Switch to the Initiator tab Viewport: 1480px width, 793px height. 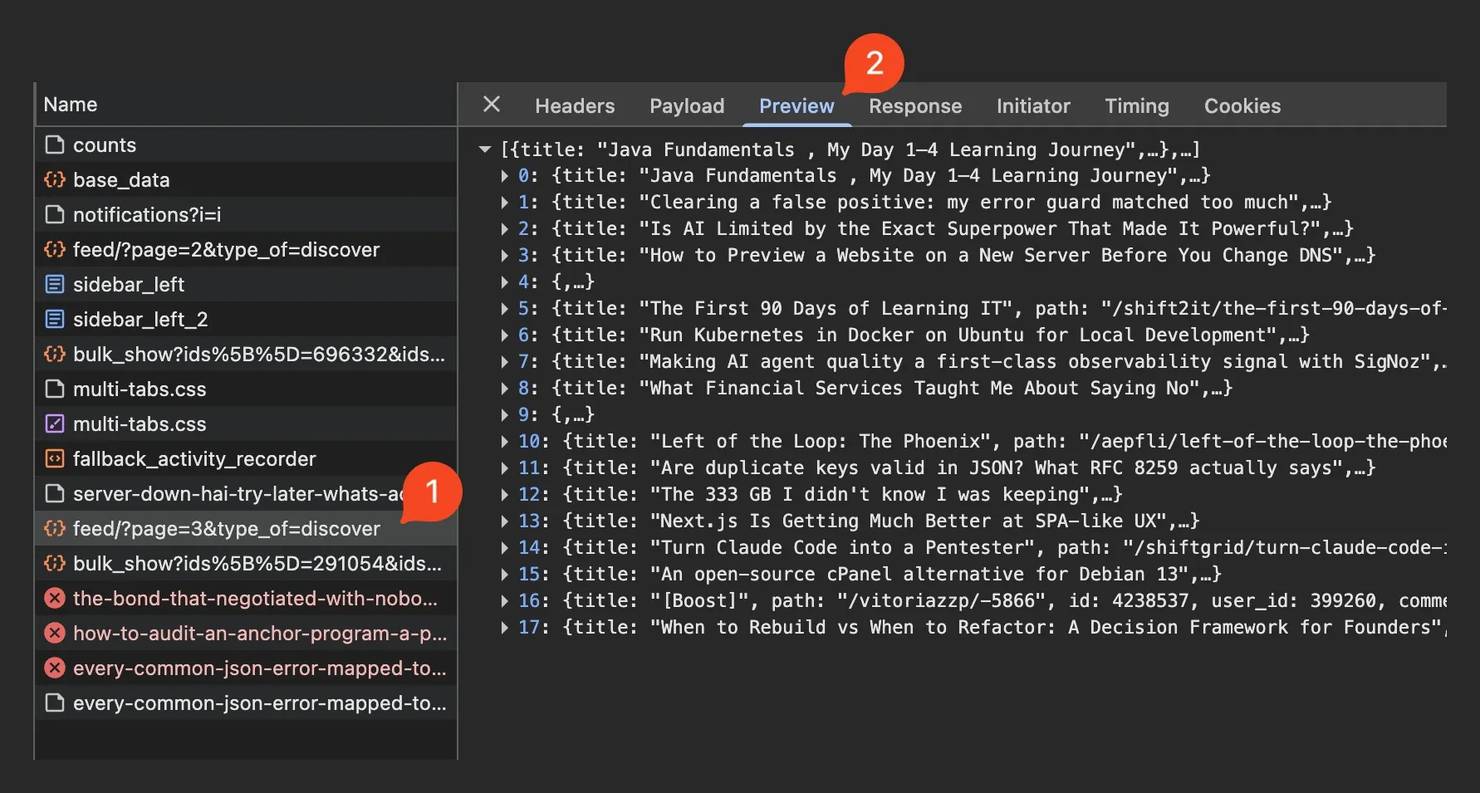pos(1033,106)
